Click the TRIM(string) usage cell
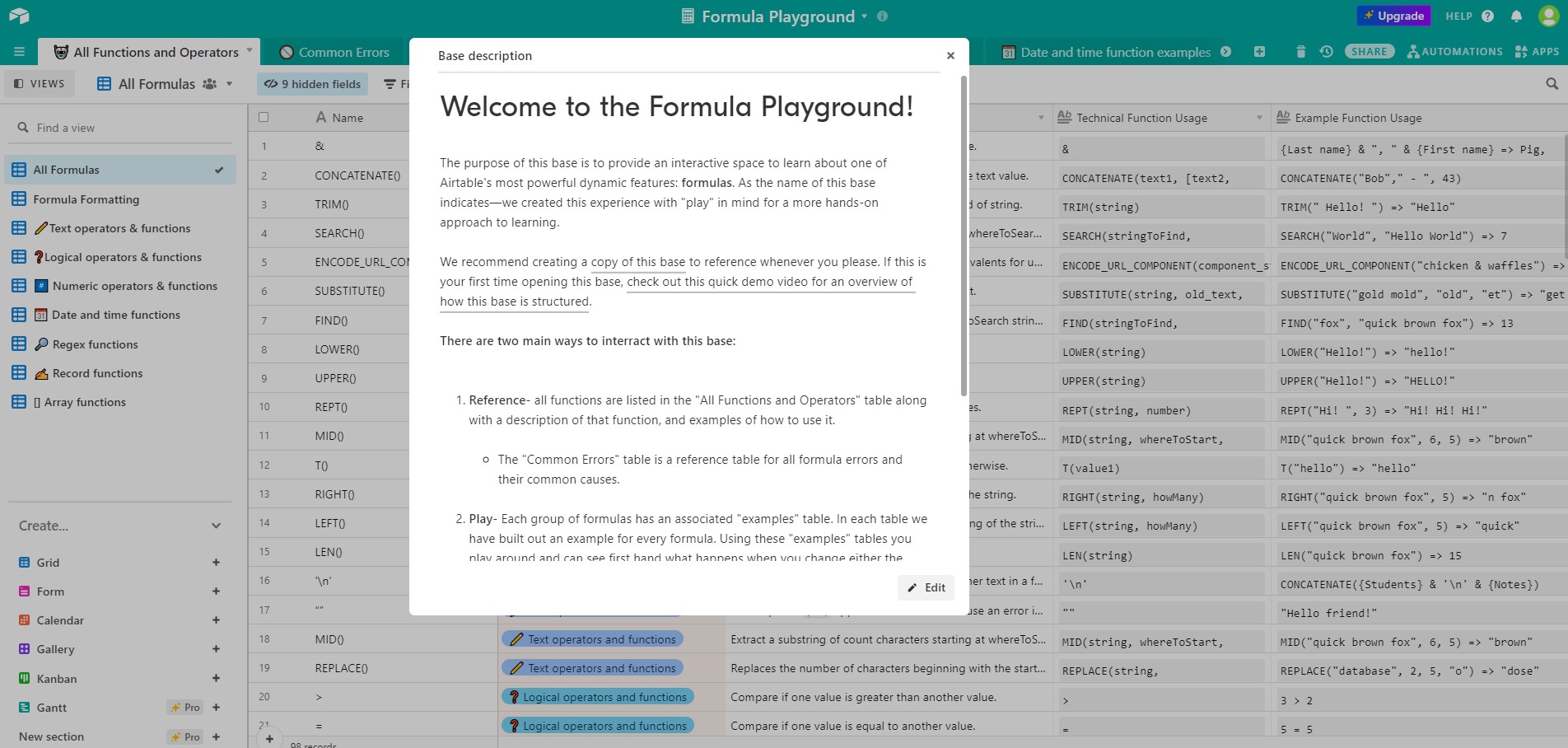1568x748 pixels. coord(1161,207)
